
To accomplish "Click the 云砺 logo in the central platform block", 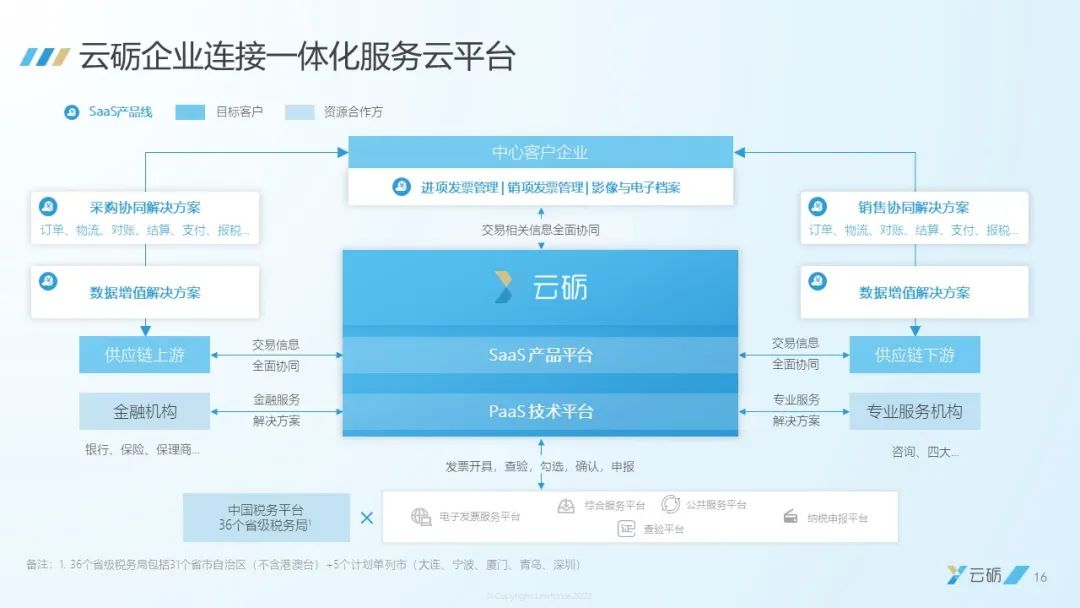I will tap(540, 287).
